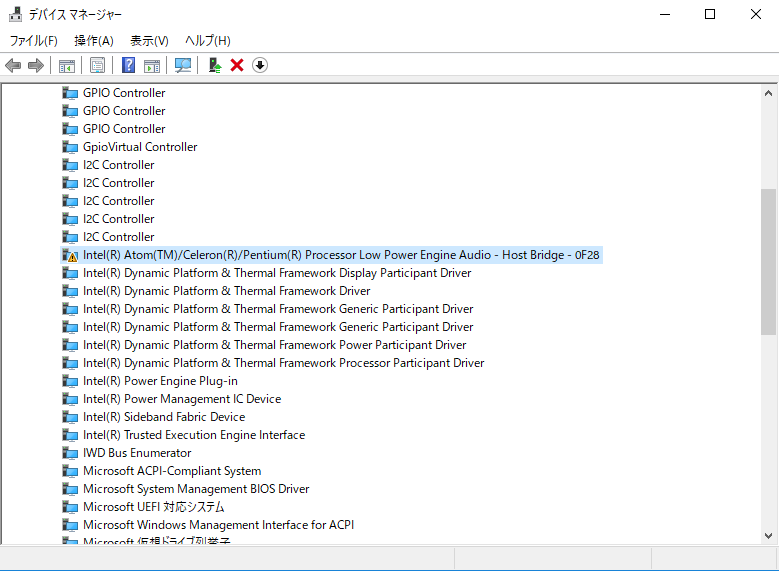The height and width of the screenshot is (571, 779).
Task: Click the red X Uninstall device icon
Action: pos(237,65)
